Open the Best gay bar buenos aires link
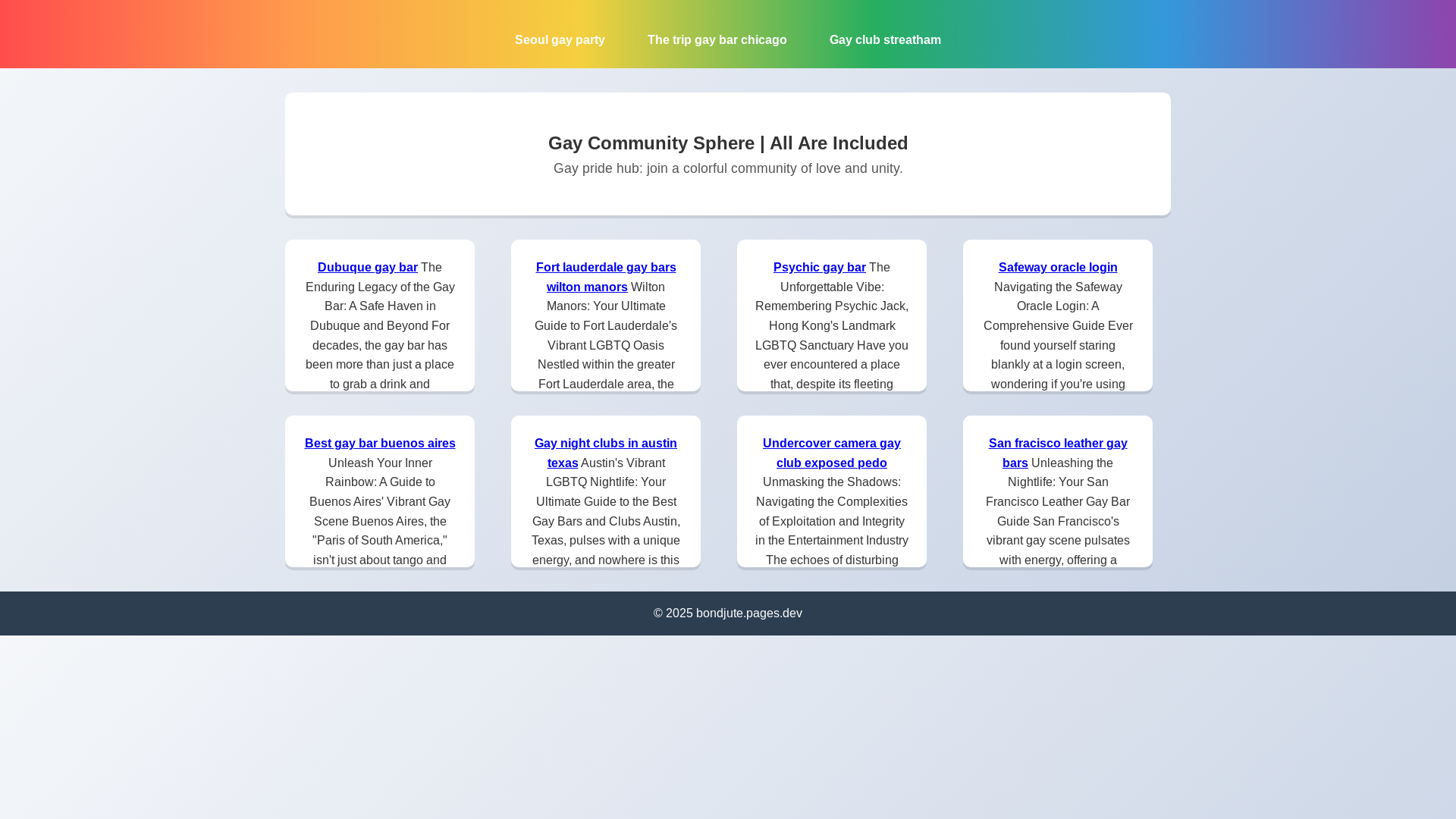This screenshot has width=1456, height=819. point(380,444)
